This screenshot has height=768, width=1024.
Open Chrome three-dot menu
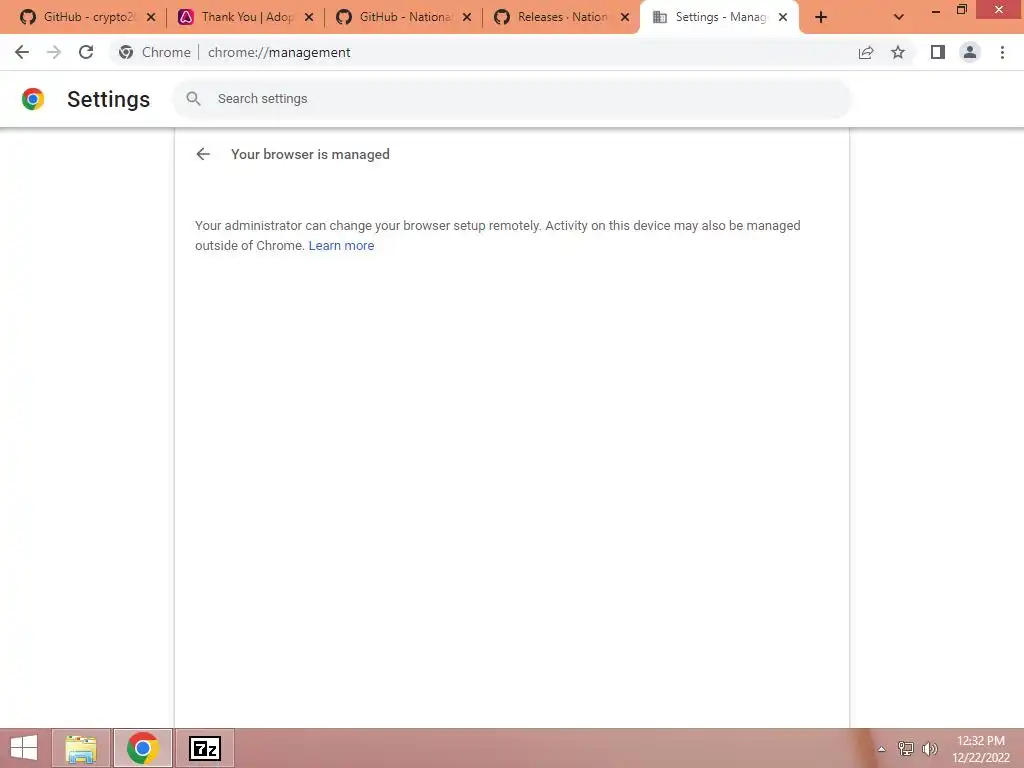1002,52
